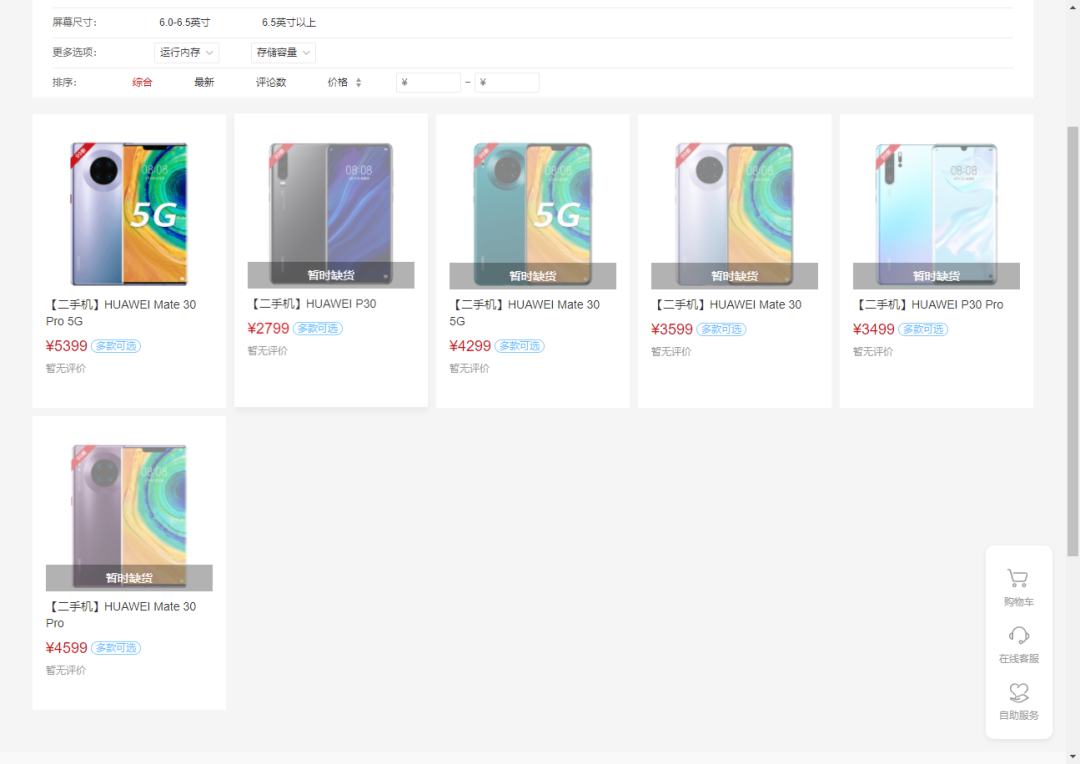The width and height of the screenshot is (1080, 764).
Task: Sort by 综合
Action: (x=143, y=83)
